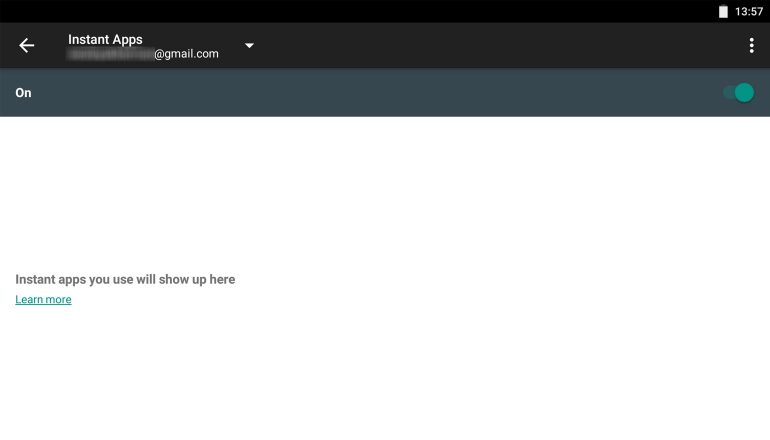Open the Learn more link

[x=43, y=300]
